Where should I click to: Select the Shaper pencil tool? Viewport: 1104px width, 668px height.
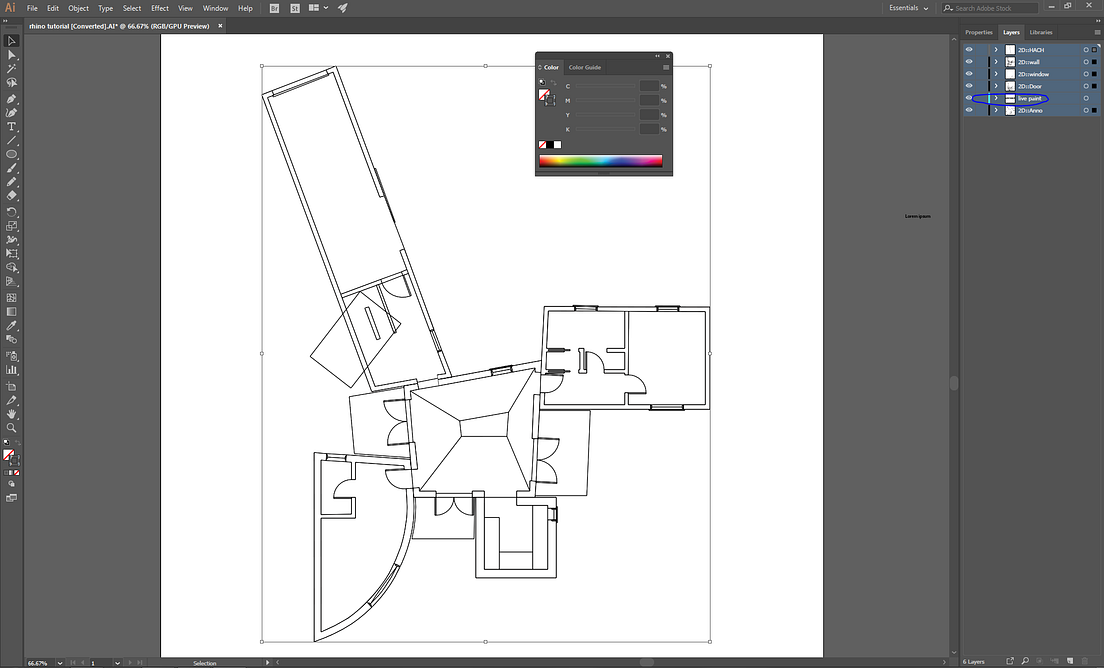click(11, 182)
